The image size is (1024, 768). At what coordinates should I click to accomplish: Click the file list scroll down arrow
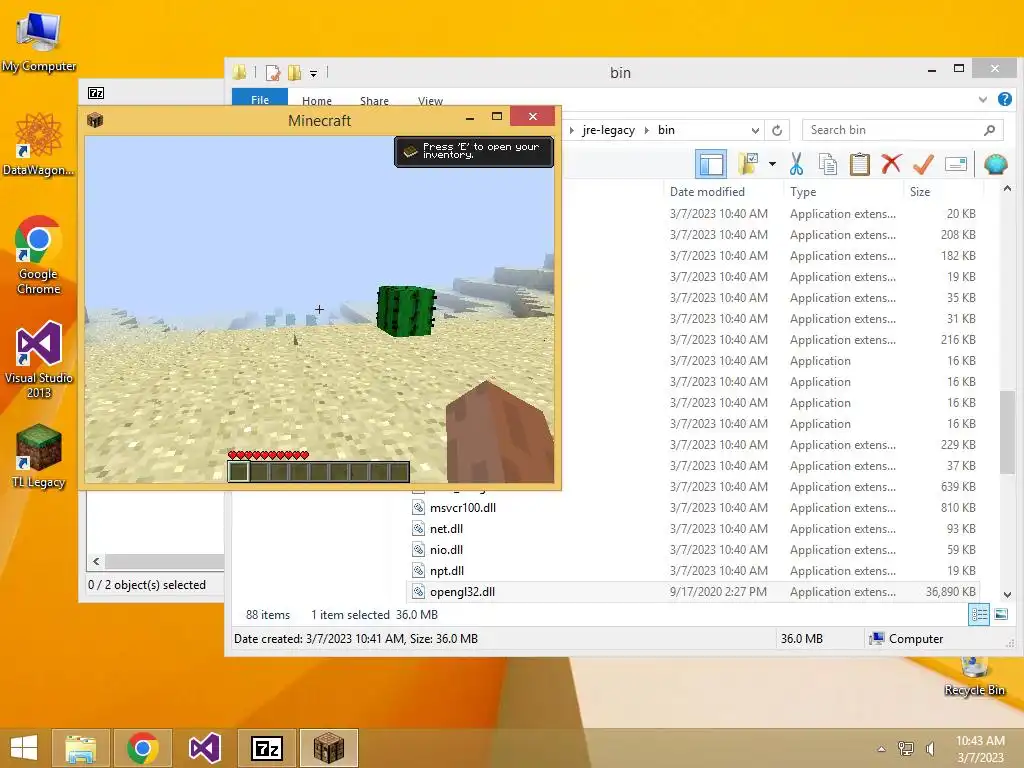[1007, 594]
